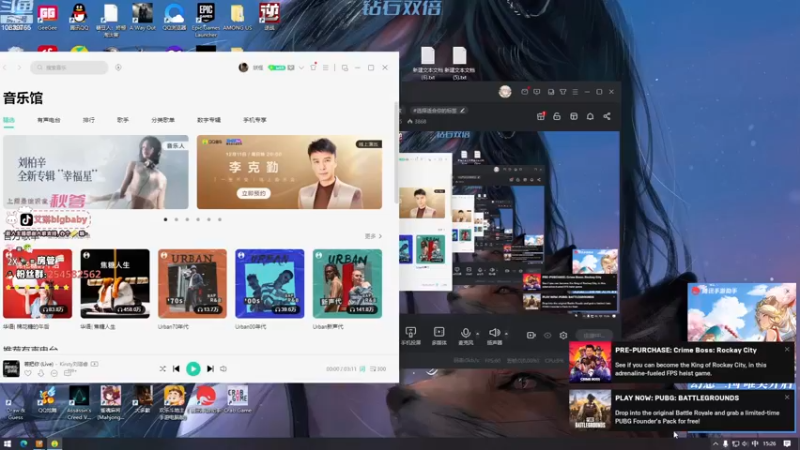Open the 数字专辑 tab
The height and width of the screenshot is (450, 800).
(x=209, y=120)
